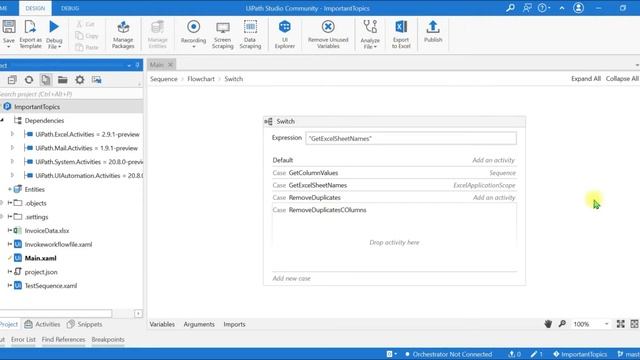The image size is (640, 360).
Task: Open Breakpoints panel
Action: [108, 340]
